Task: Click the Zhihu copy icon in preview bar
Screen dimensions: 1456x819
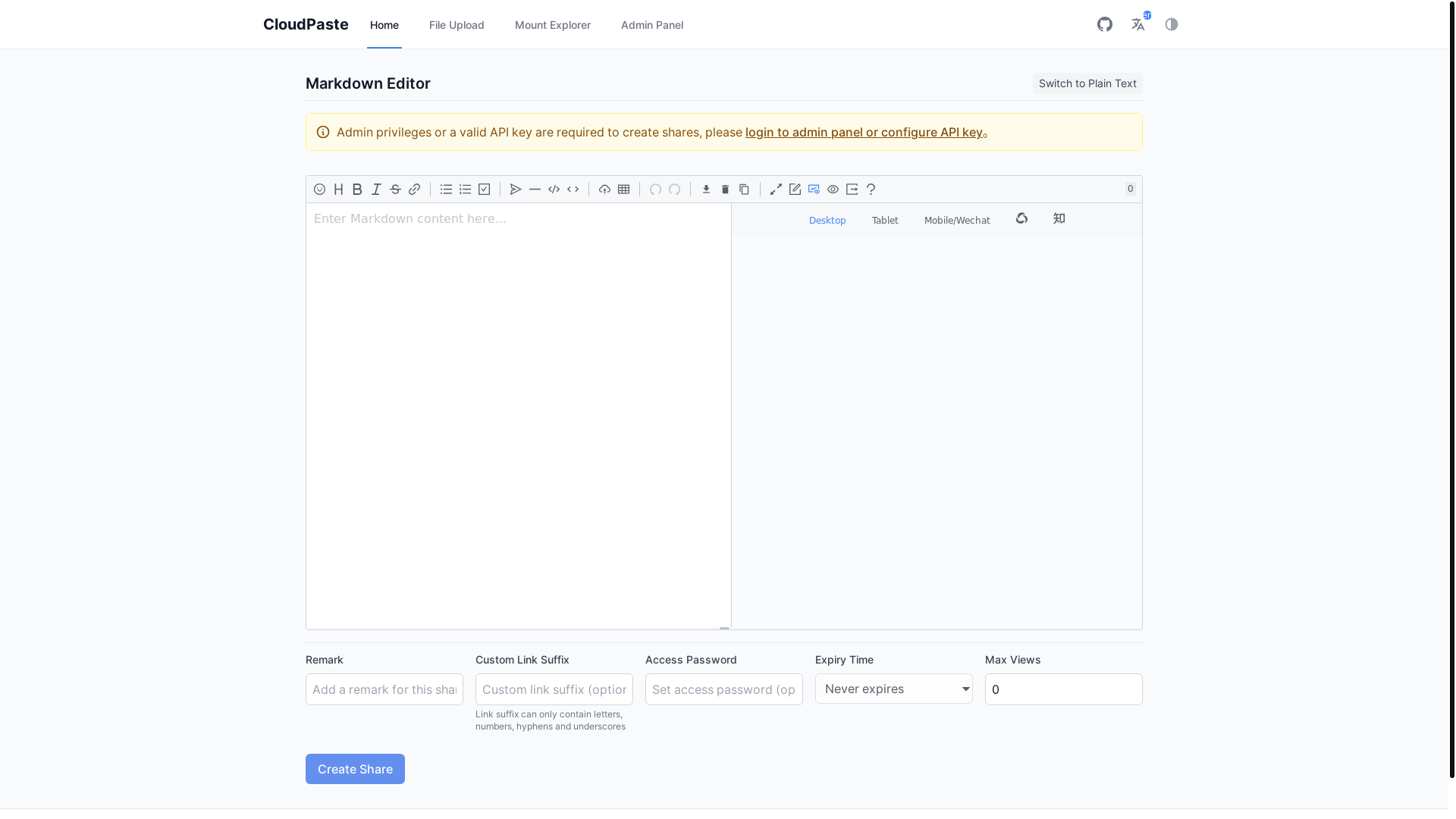Action: 1059,218
